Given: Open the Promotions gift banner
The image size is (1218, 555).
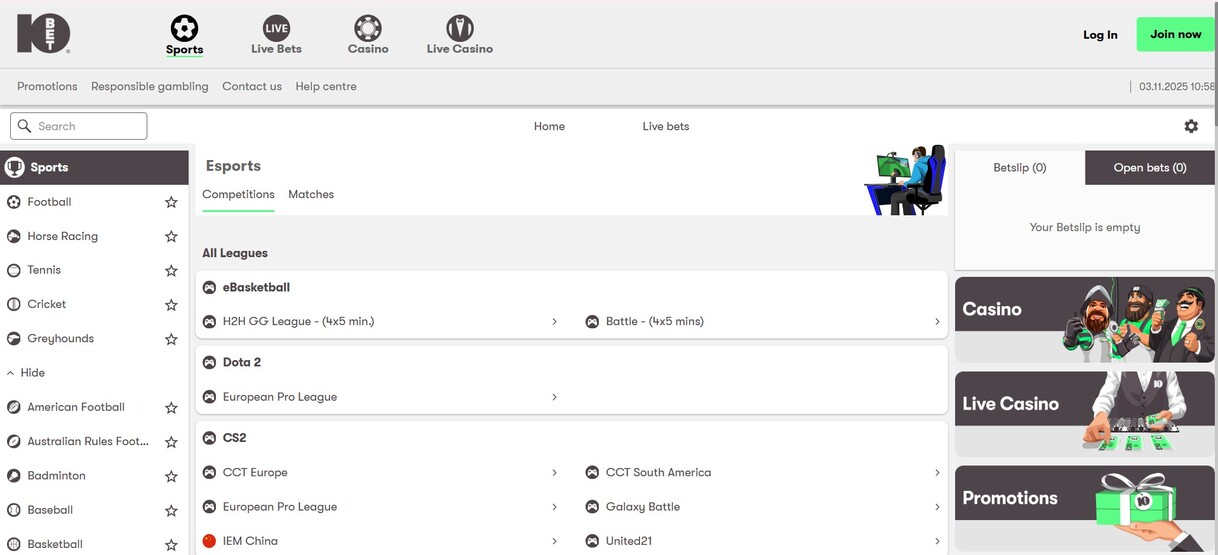Looking at the screenshot, I should point(1084,507).
